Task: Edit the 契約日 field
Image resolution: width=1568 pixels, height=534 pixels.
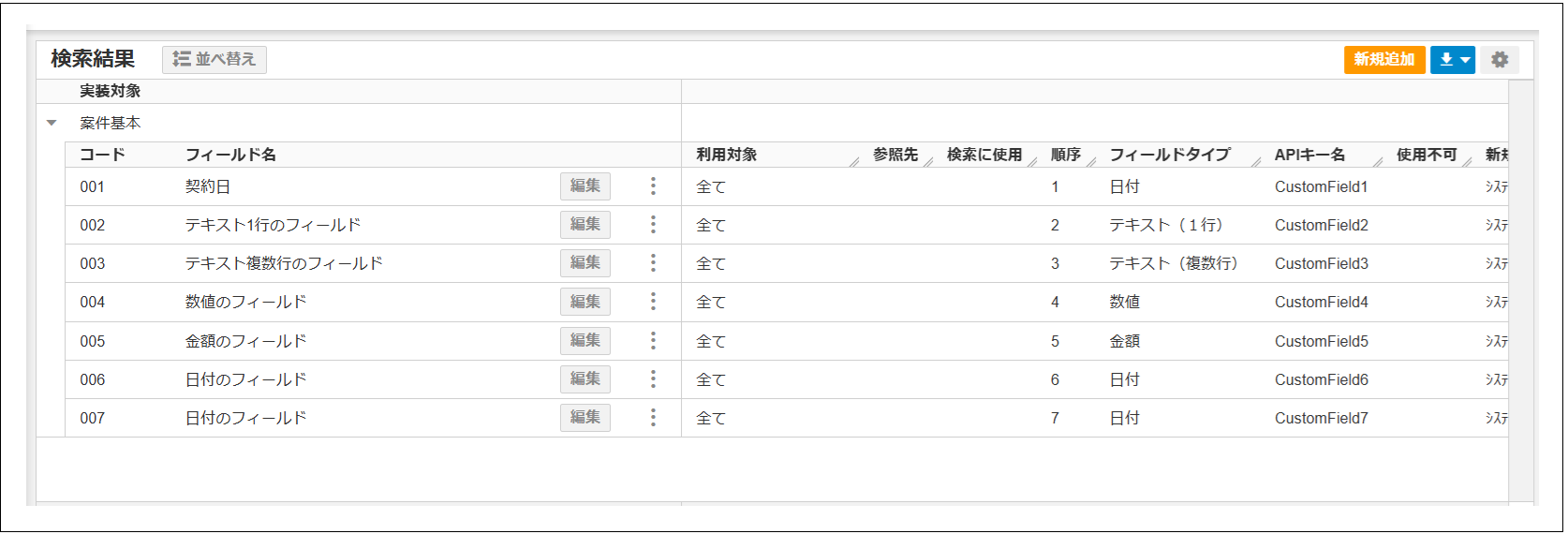Action: tap(585, 186)
